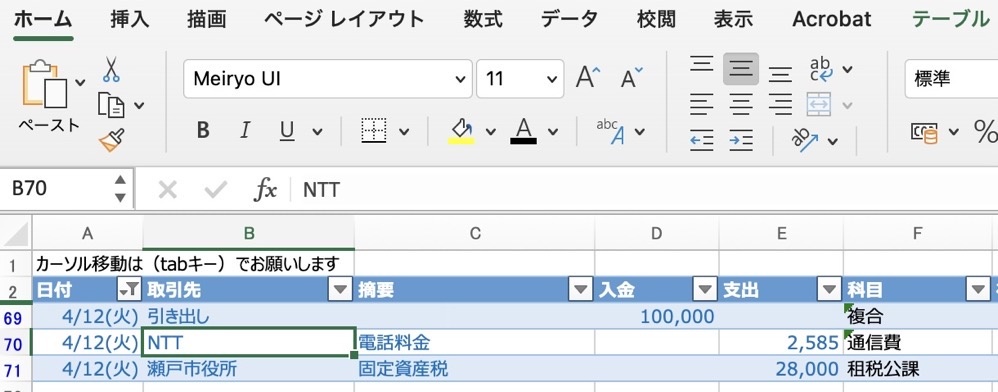Viewport: 998px width, 392px height.
Task: Cut selection with scissors icon
Action: pyautogui.click(x=111, y=69)
